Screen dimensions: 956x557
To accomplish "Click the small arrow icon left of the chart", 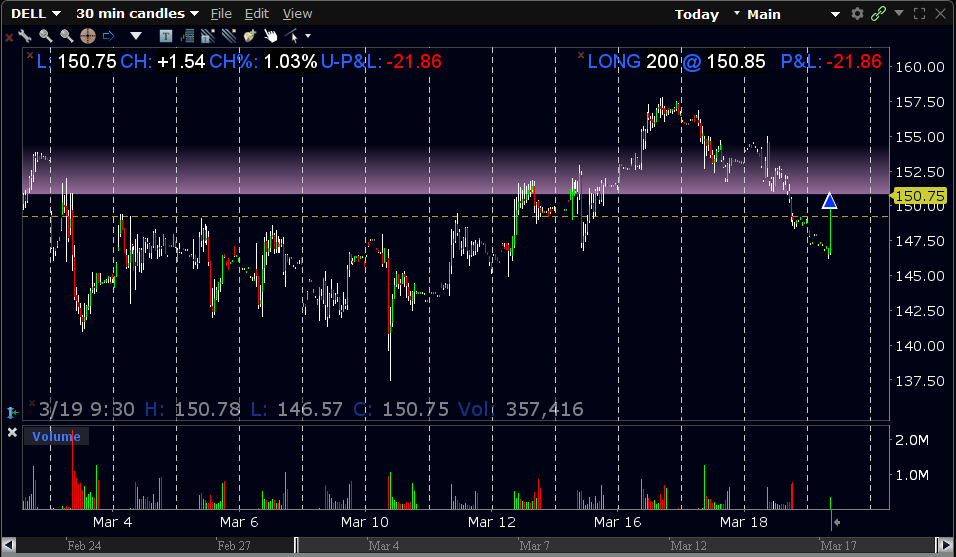I will pyautogui.click(x=12, y=413).
